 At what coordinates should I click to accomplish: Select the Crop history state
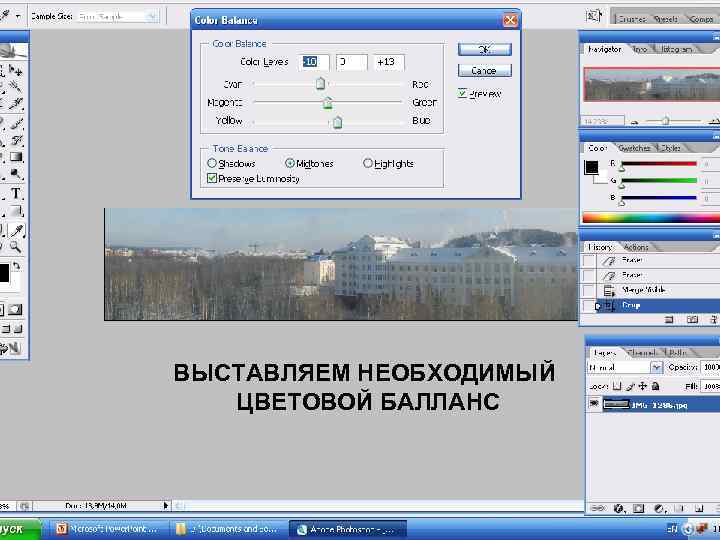[658, 305]
